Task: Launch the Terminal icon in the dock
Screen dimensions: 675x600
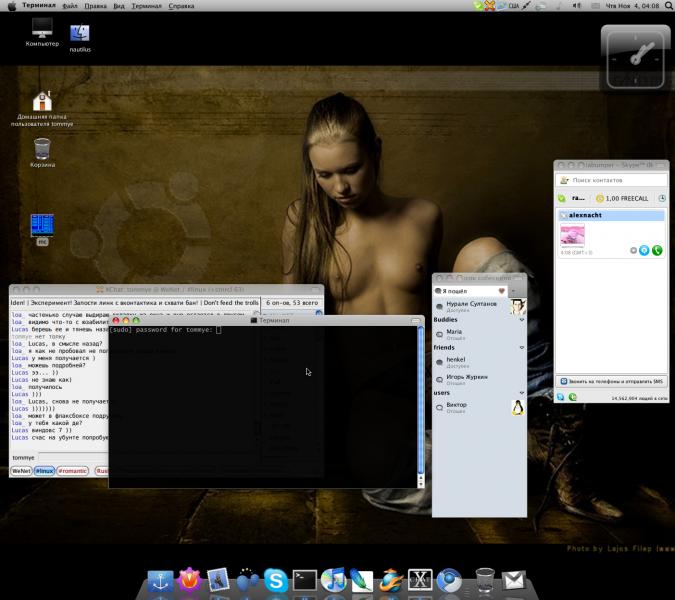Action: click(304, 580)
